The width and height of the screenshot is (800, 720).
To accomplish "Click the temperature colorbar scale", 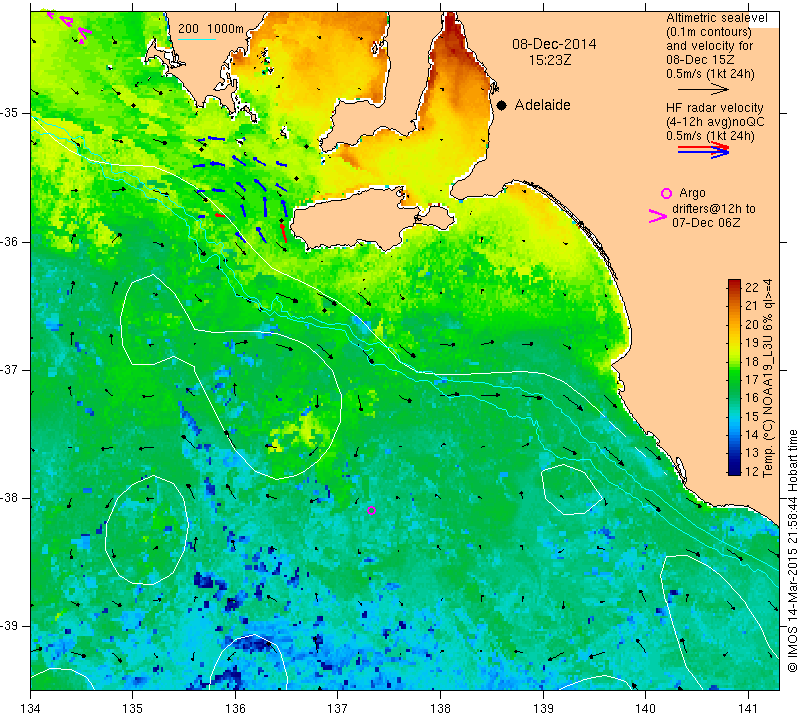I will click(734, 377).
